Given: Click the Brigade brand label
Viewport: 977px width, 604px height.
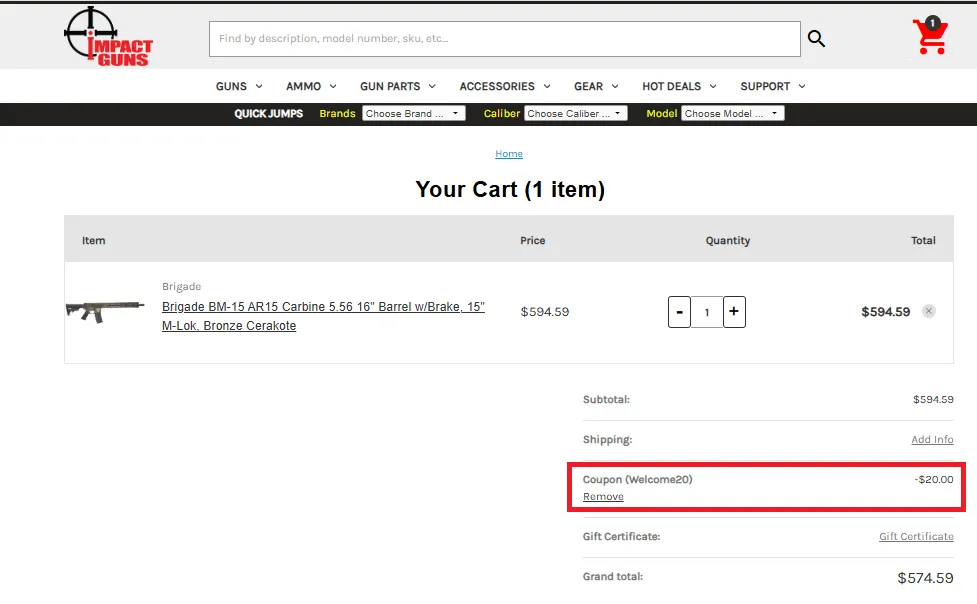Looking at the screenshot, I should pyautogui.click(x=181, y=286).
